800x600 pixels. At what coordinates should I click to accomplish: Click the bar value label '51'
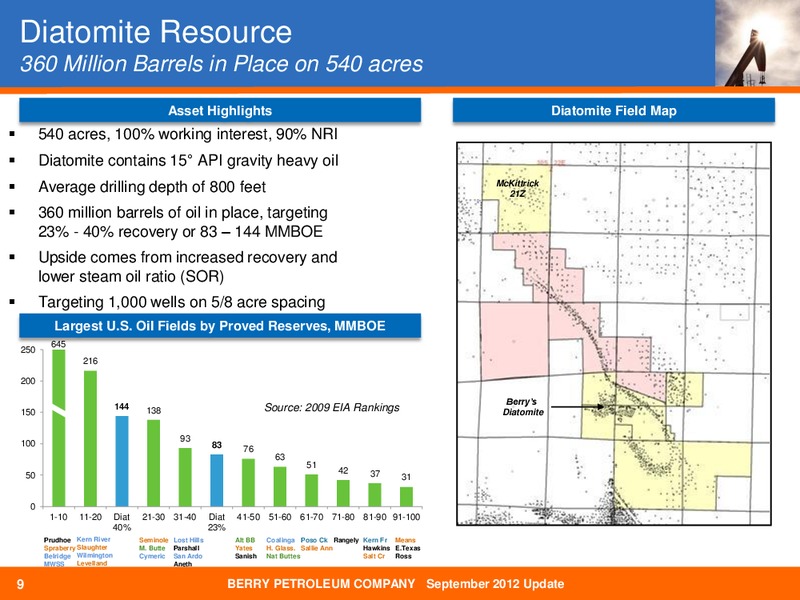click(311, 465)
